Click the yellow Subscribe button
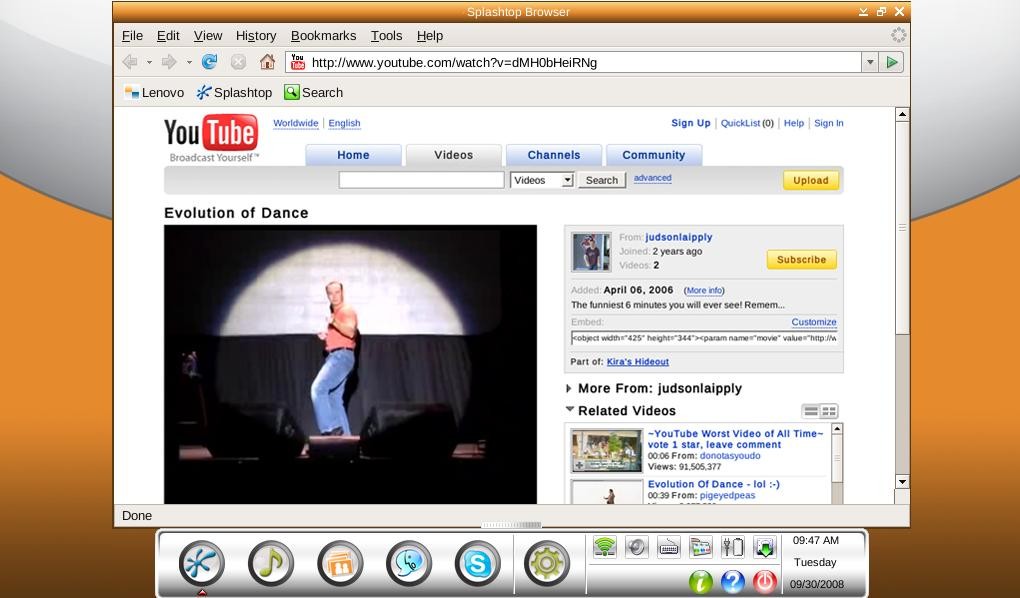1020x598 pixels. [x=801, y=260]
